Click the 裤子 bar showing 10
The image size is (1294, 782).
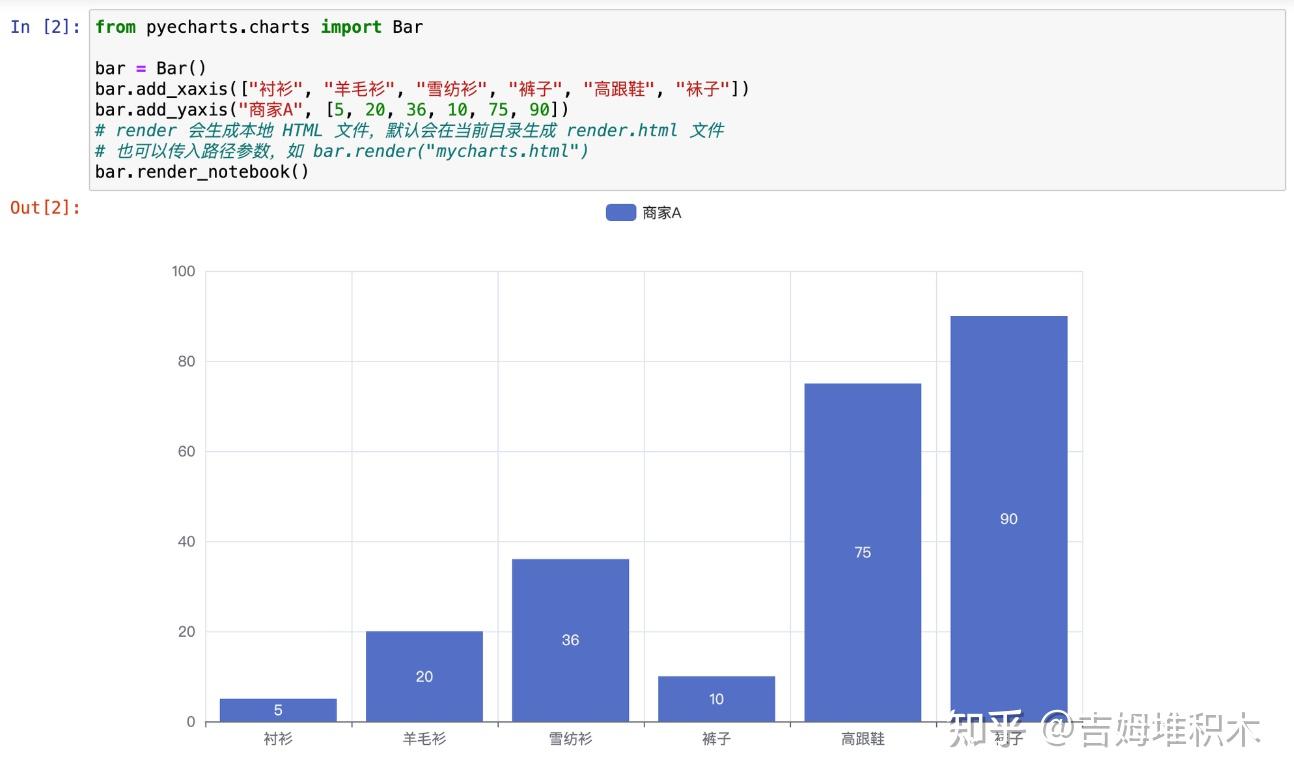click(716, 700)
